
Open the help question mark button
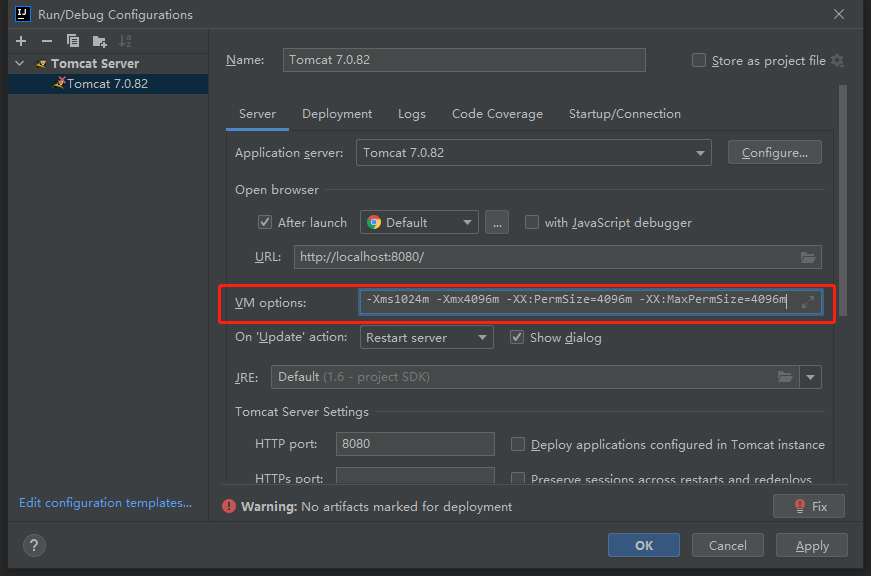pos(34,545)
